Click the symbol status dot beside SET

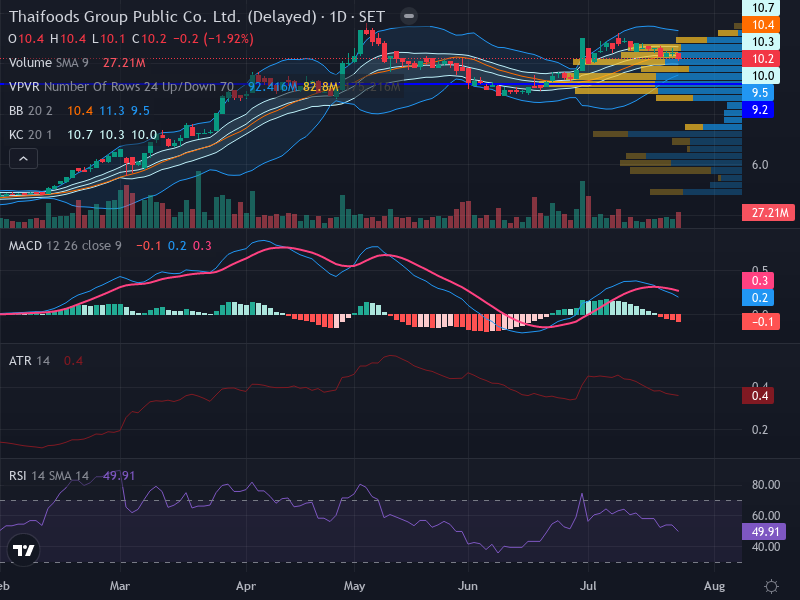pyautogui.click(x=409, y=16)
